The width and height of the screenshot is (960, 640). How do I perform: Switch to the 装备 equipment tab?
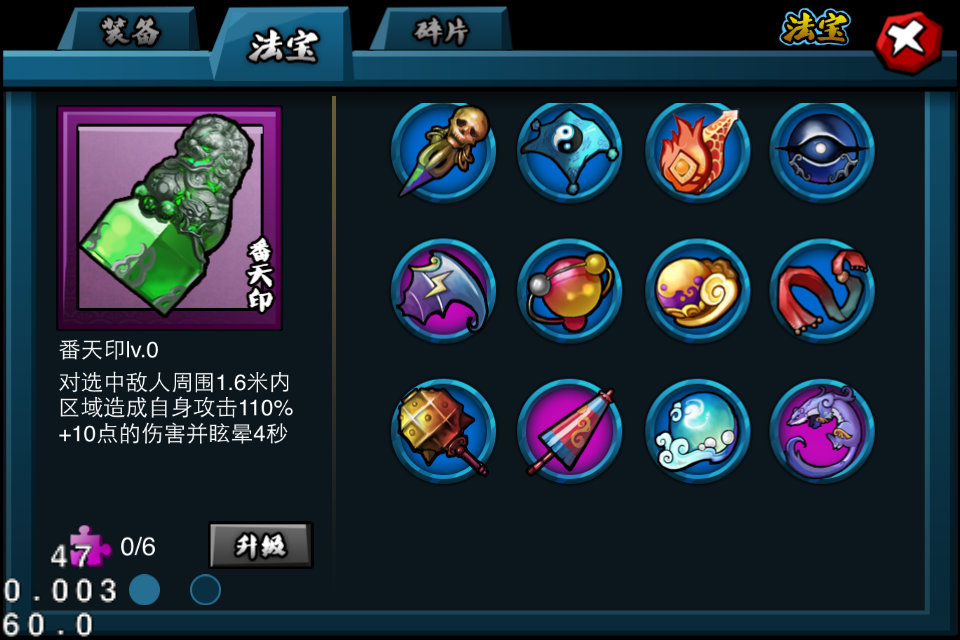click(x=130, y=30)
